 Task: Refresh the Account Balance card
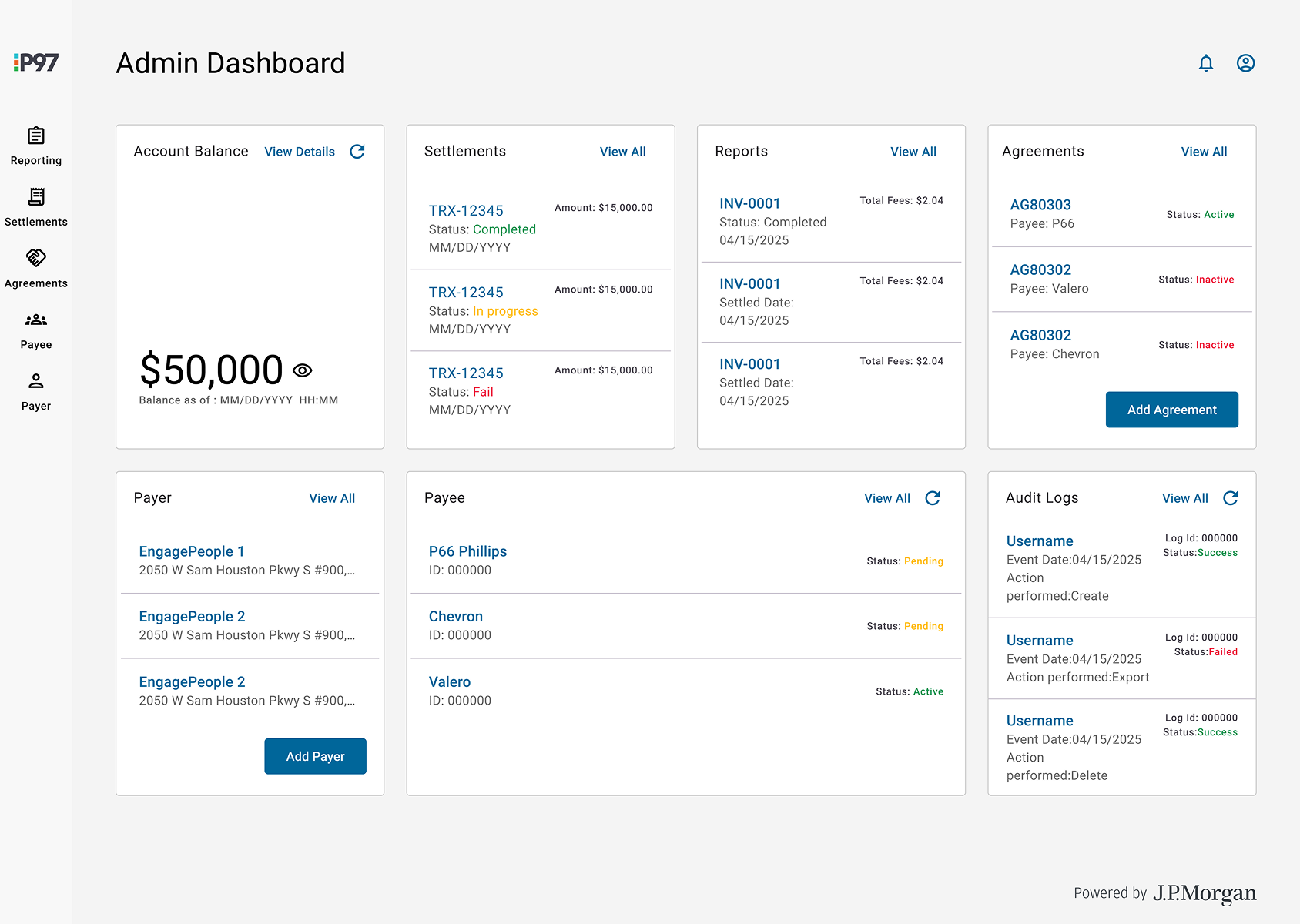357,152
